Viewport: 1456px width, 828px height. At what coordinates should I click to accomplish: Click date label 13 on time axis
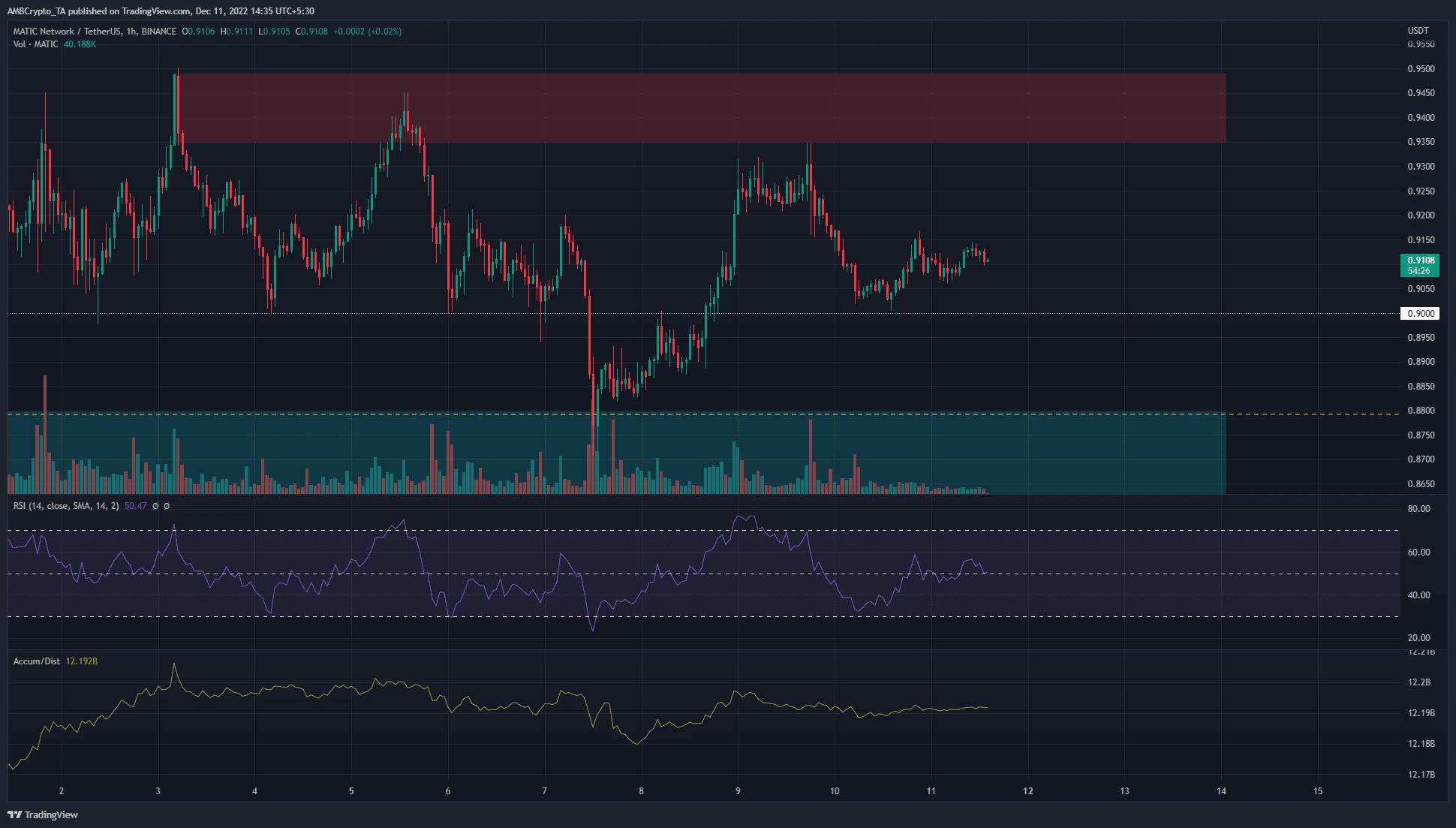pos(1124,791)
